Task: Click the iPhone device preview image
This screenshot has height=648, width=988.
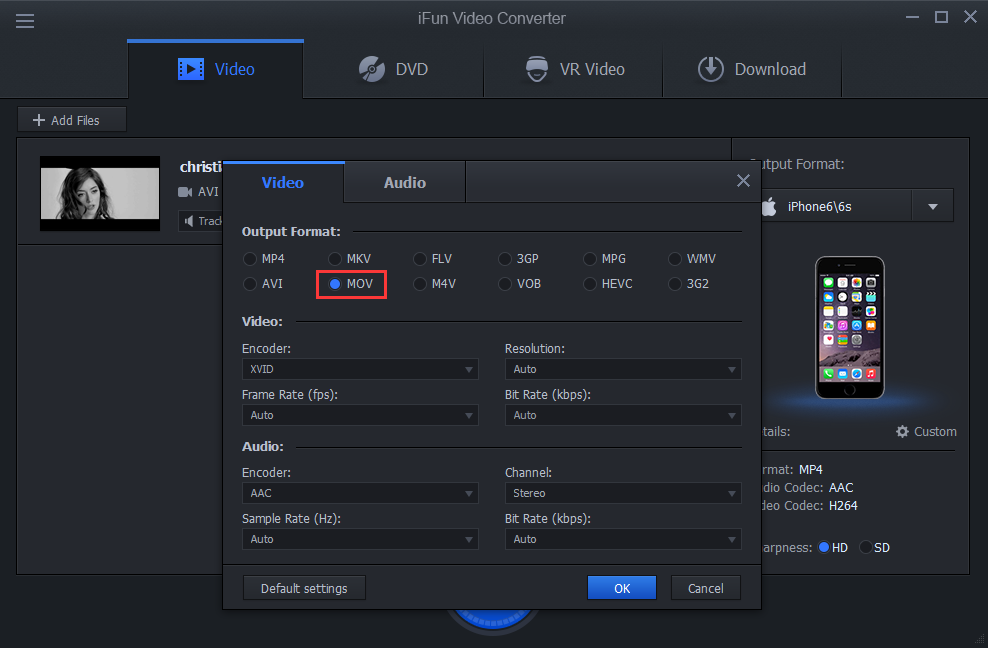Action: [849, 327]
